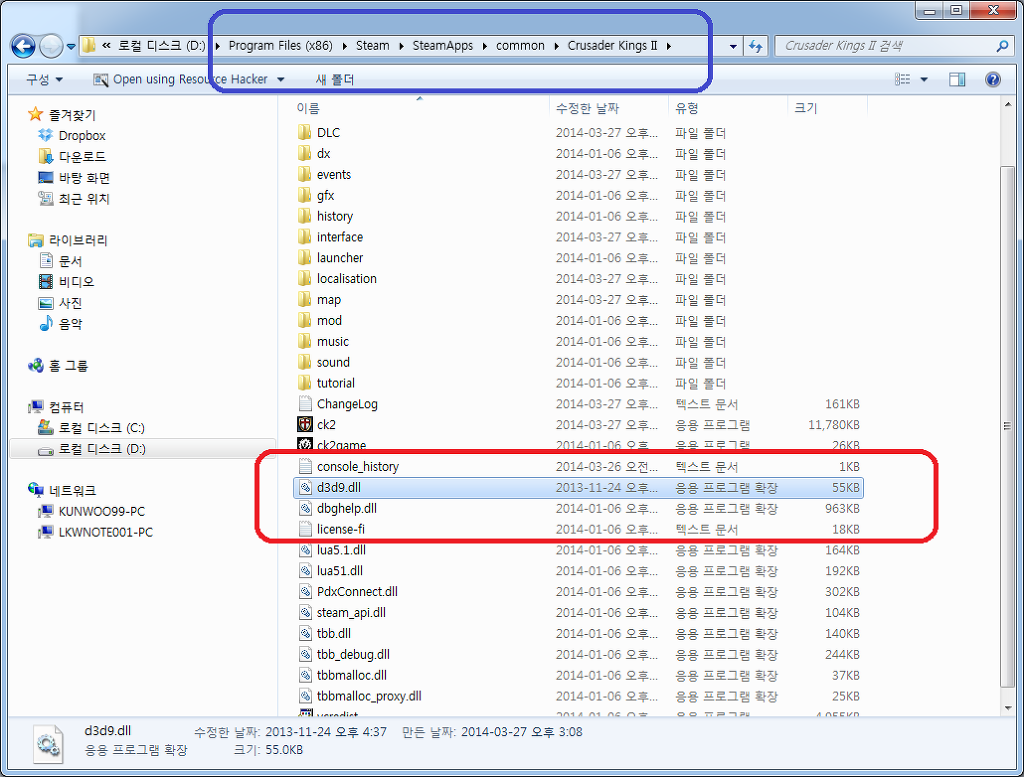Select d3d9.dll file icon in list
The height and width of the screenshot is (777, 1024).
pyautogui.click(x=305, y=487)
